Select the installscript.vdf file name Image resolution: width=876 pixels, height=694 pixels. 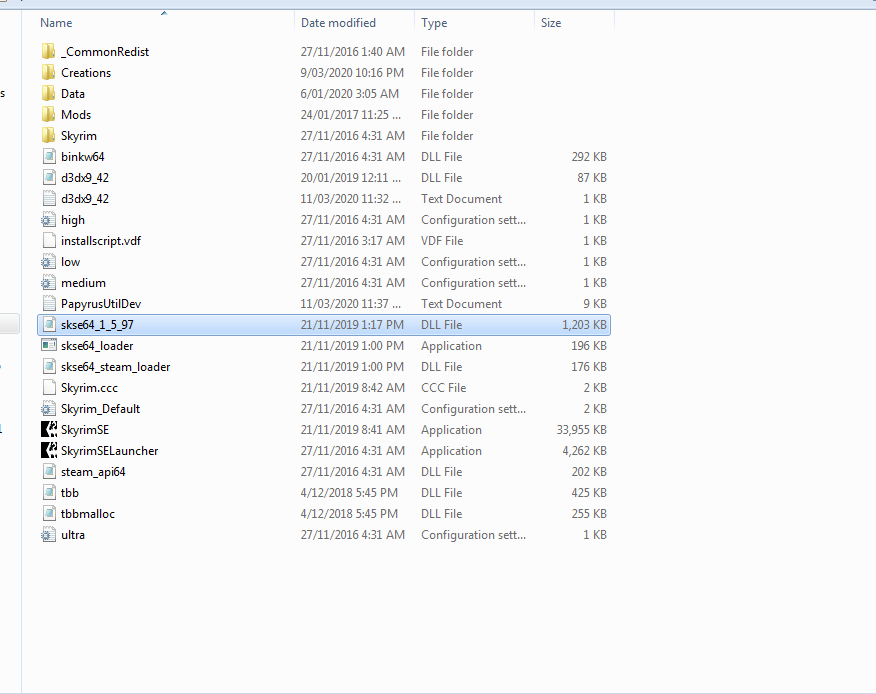(101, 241)
